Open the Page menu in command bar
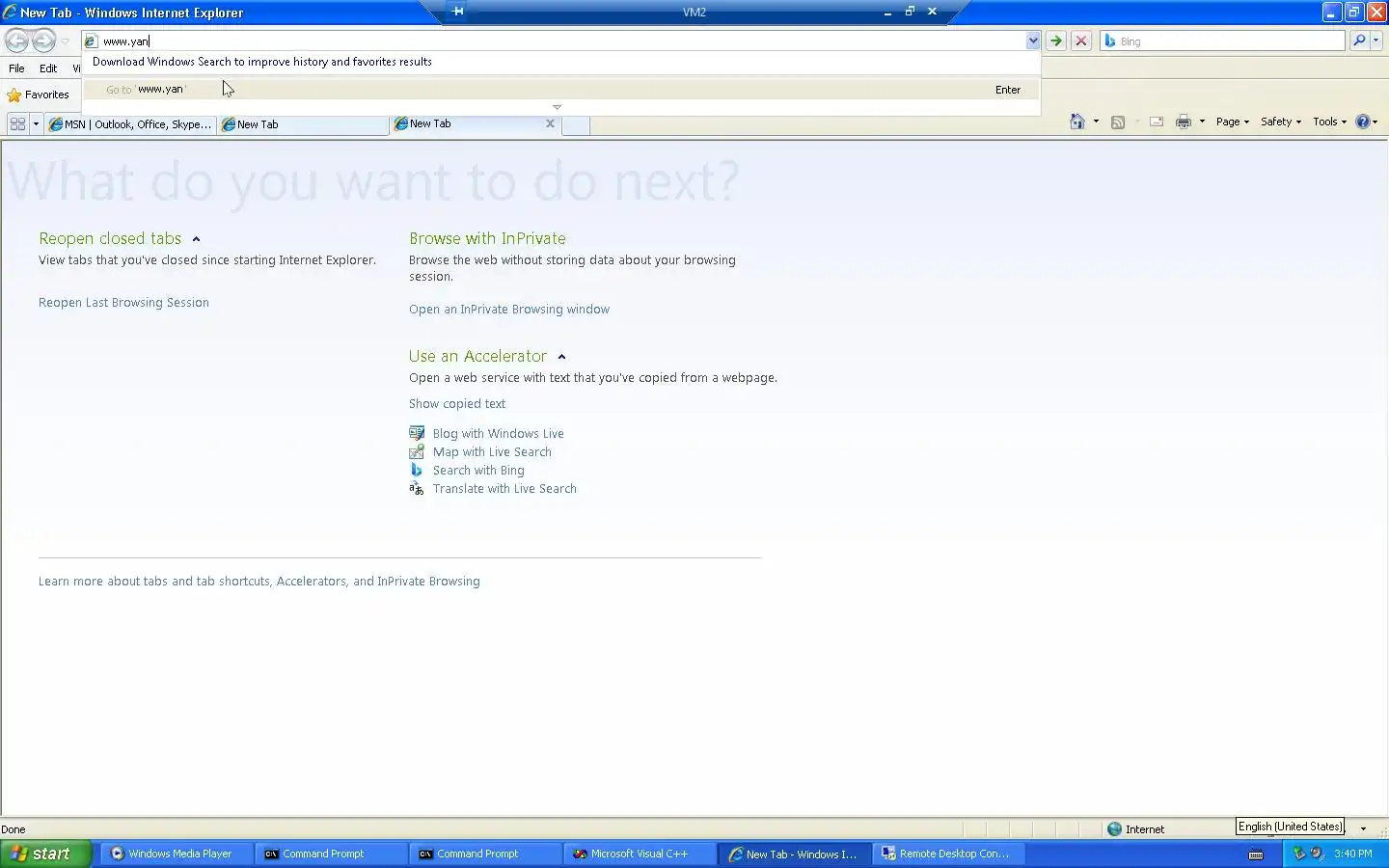This screenshot has width=1389, height=868. (1232, 122)
